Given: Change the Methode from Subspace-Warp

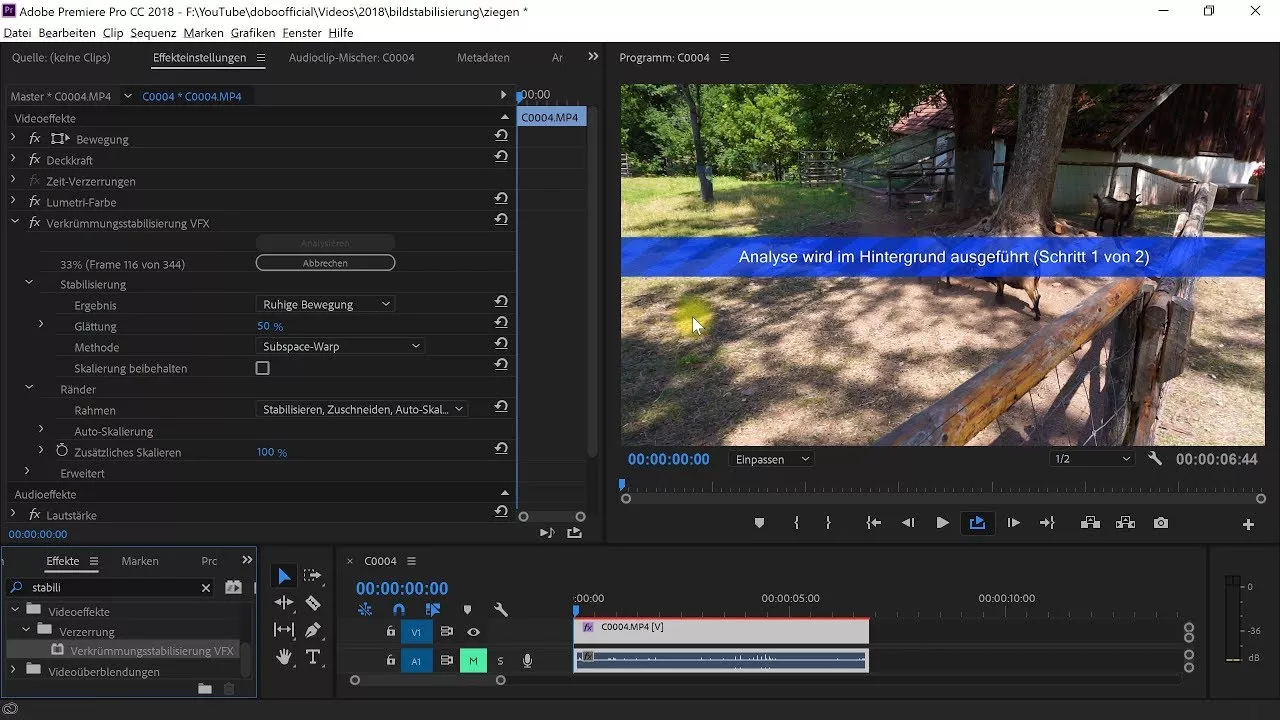Looking at the screenshot, I should pos(340,345).
